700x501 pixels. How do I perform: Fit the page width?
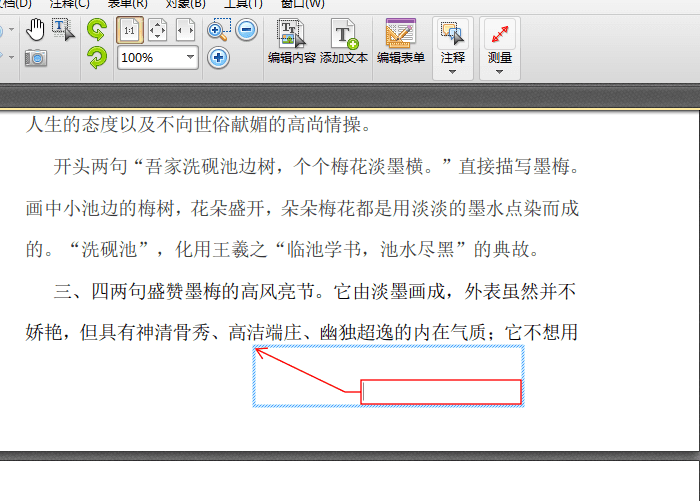click(185, 30)
